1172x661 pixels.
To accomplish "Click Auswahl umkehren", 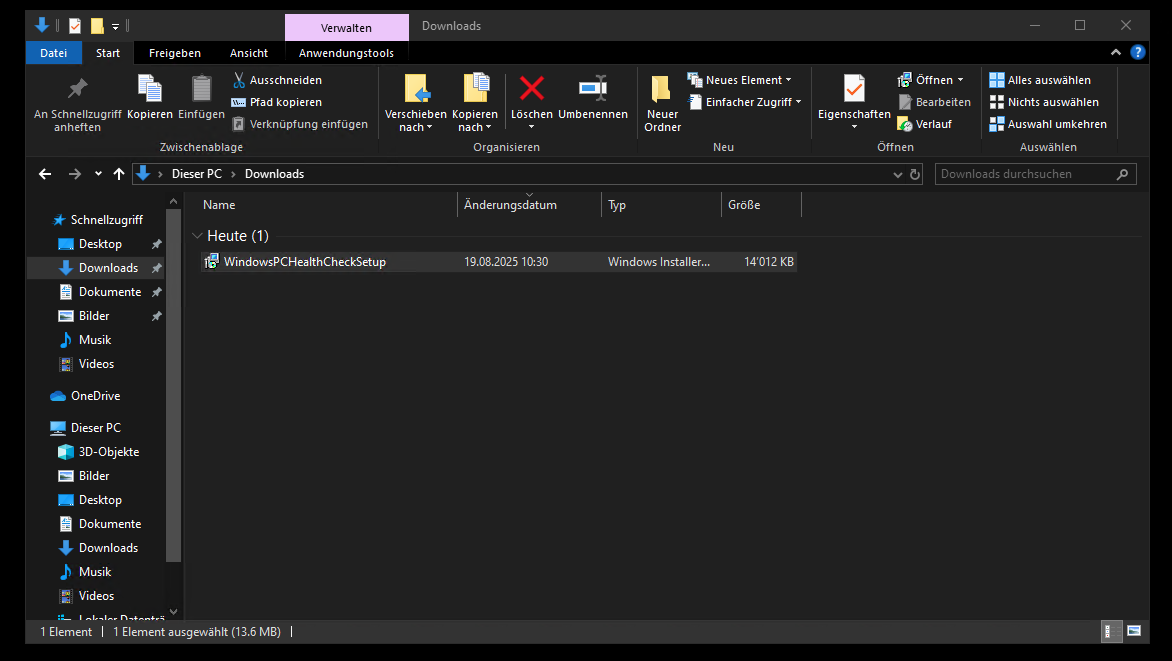I will (1048, 124).
